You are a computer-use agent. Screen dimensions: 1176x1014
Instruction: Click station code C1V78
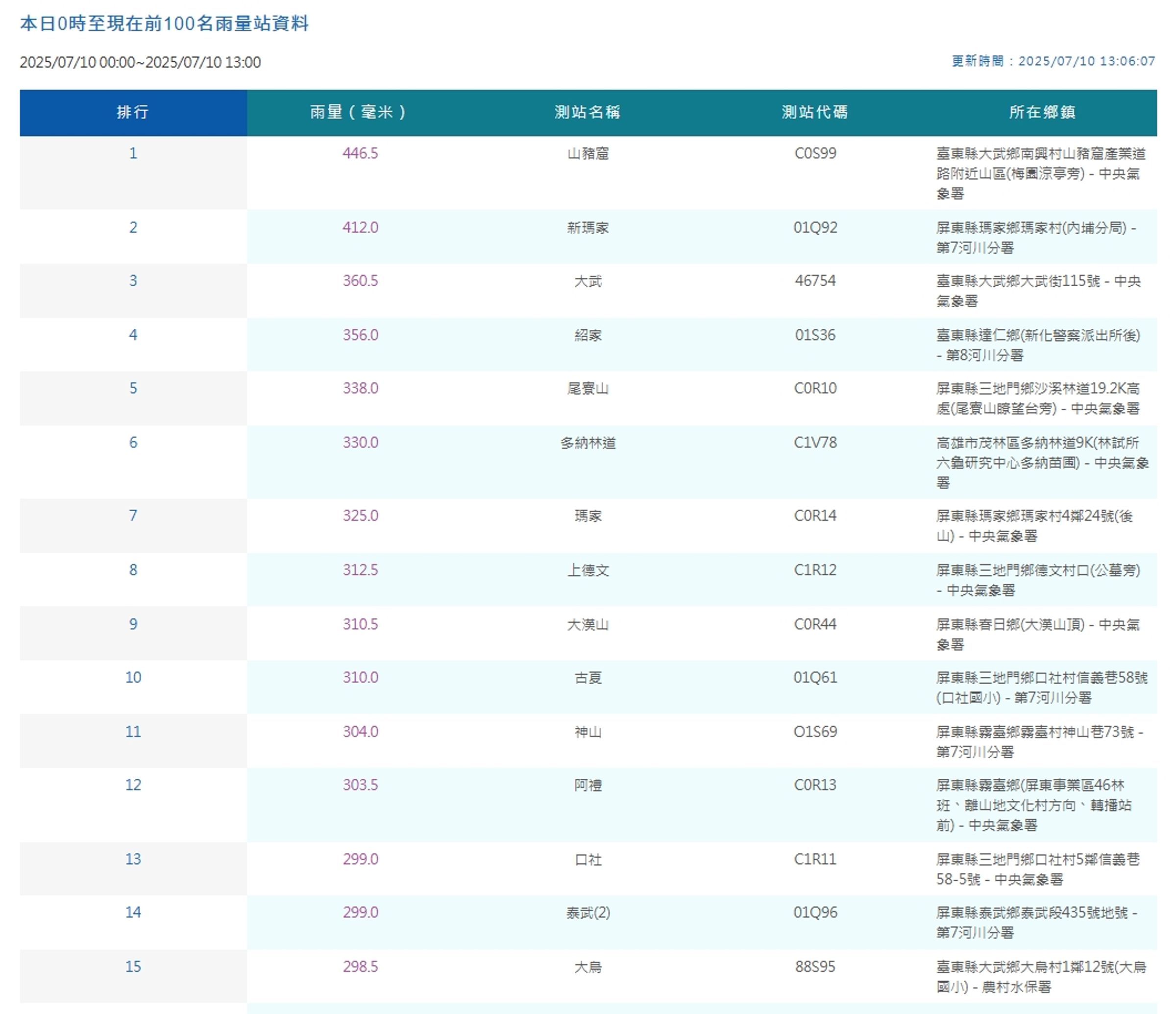click(x=815, y=443)
